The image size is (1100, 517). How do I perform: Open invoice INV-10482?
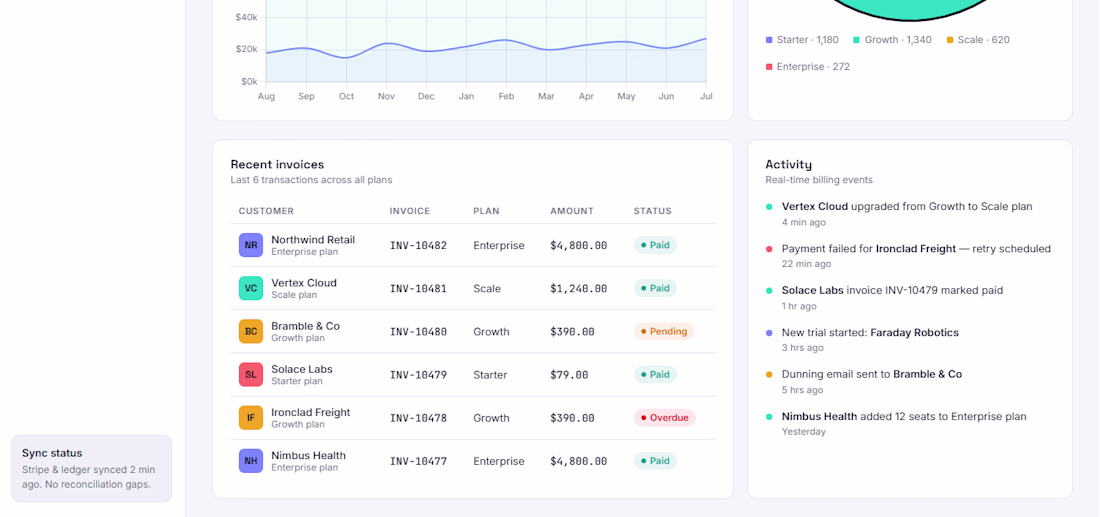pos(418,246)
